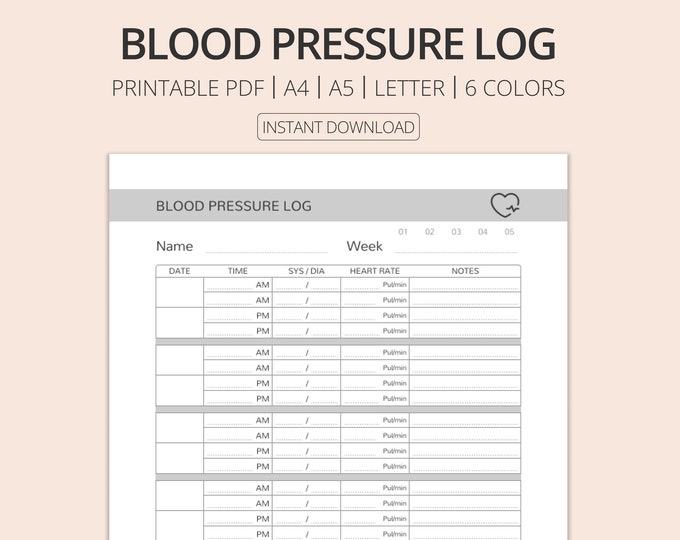
Task: Click the NOTES column header
Action: tap(465, 271)
